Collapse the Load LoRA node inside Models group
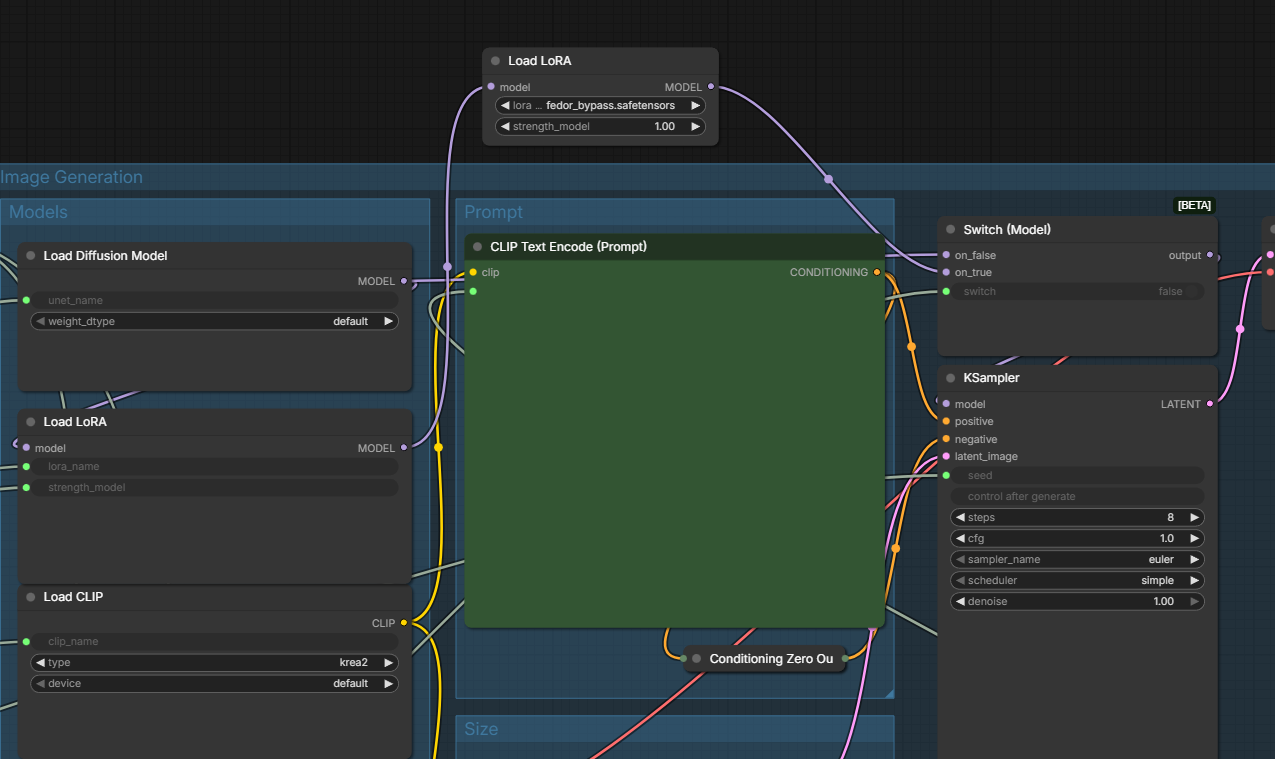The width and height of the screenshot is (1275, 759). point(31,422)
